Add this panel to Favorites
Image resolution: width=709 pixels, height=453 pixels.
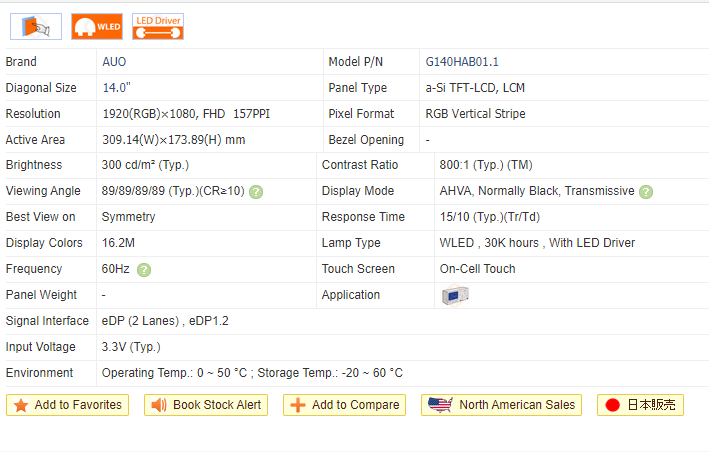68,405
